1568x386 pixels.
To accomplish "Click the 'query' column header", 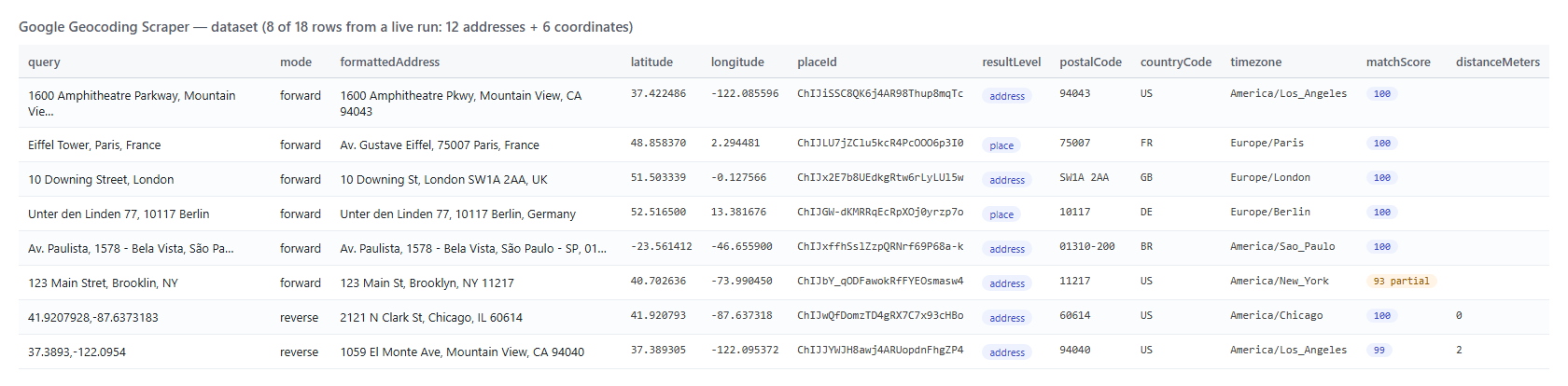I will [x=44, y=62].
